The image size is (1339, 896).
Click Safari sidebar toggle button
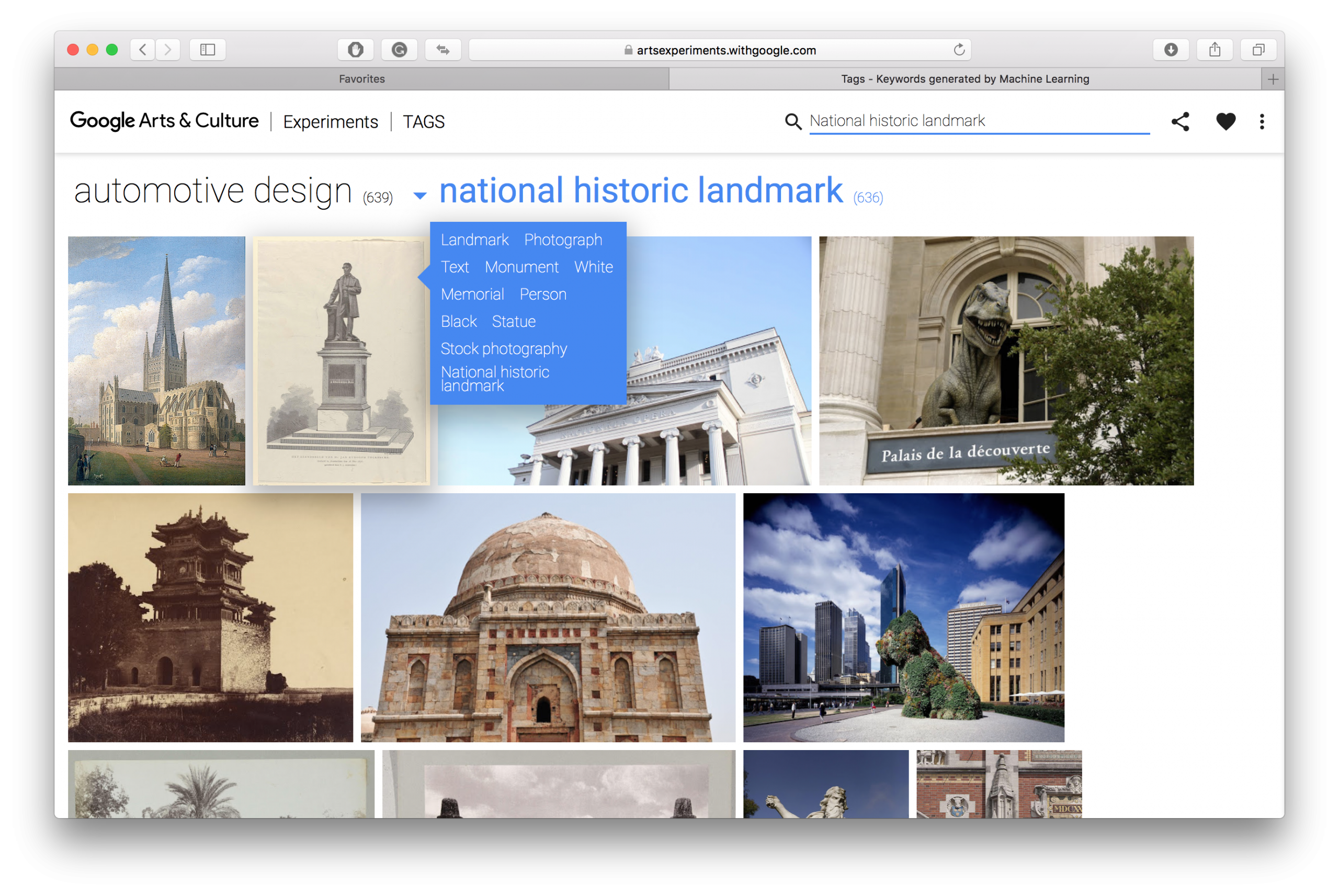point(207,50)
